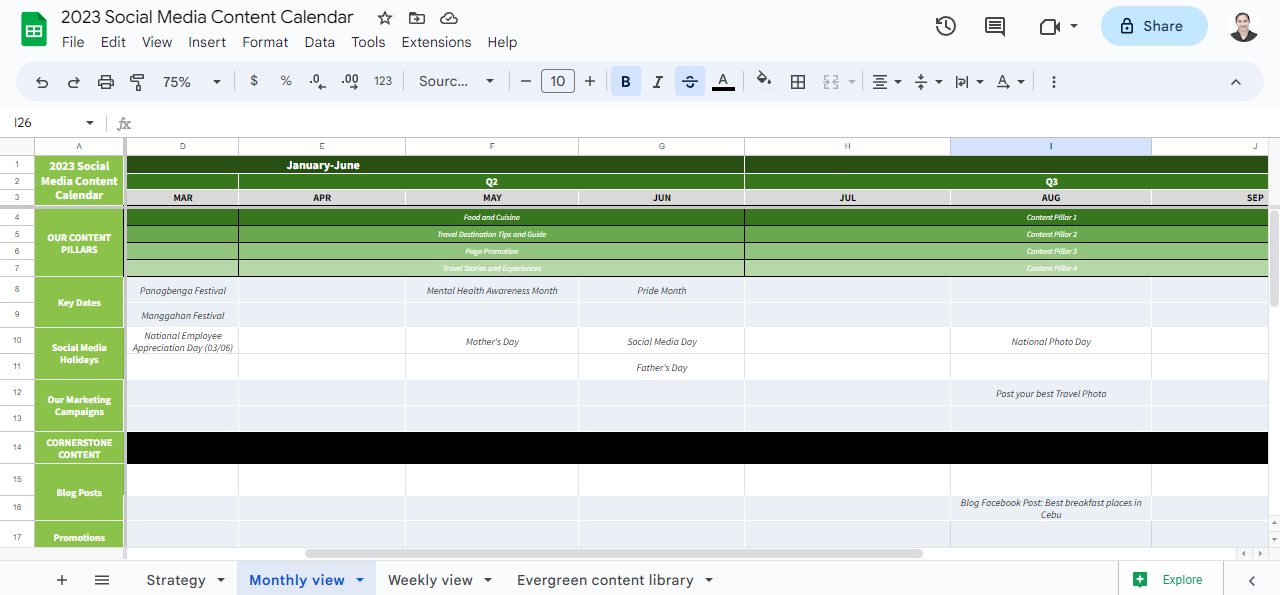
Task: Open version history clock icon
Action: point(946,27)
